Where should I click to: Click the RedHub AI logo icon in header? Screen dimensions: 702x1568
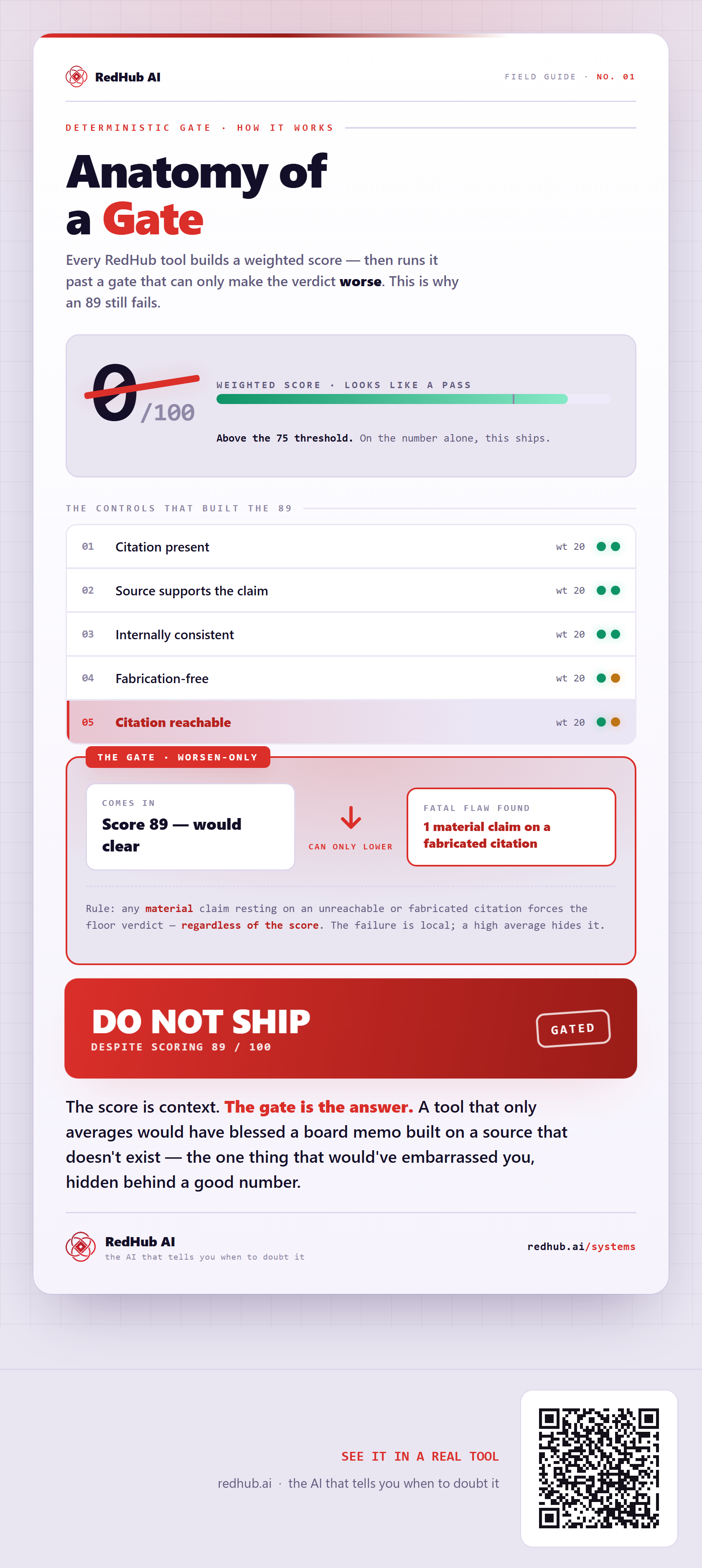(77, 77)
